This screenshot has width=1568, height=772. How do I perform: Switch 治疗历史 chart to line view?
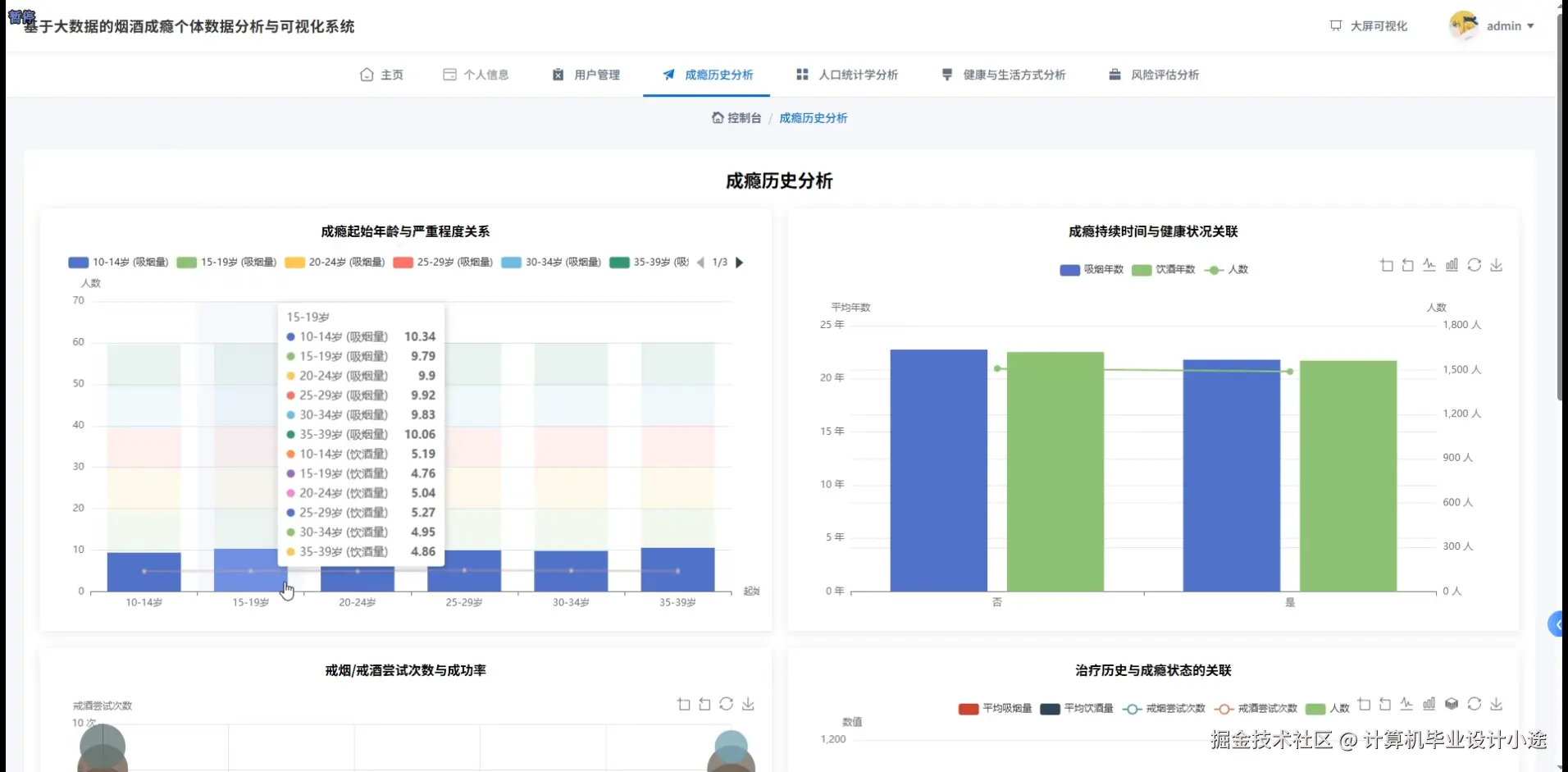pos(1406,704)
